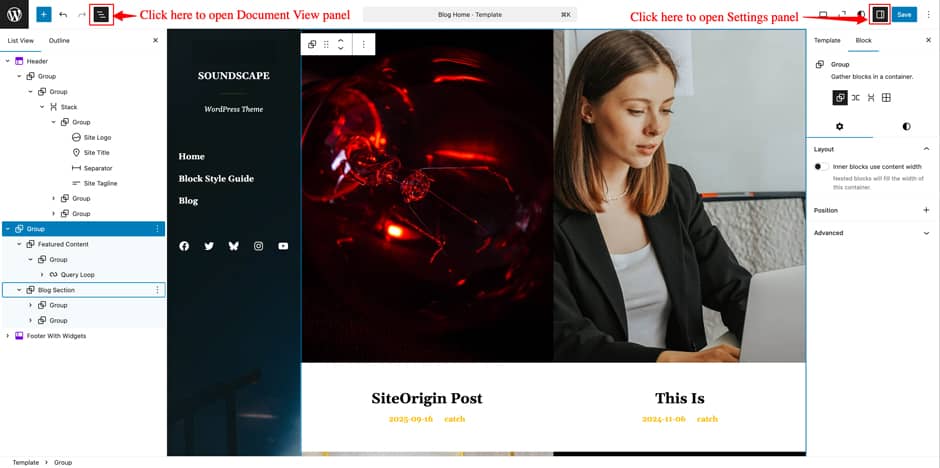Viewport: 940px width, 468px height.
Task: Open the block inserter plus button
Action: click(x=44, y=14)
